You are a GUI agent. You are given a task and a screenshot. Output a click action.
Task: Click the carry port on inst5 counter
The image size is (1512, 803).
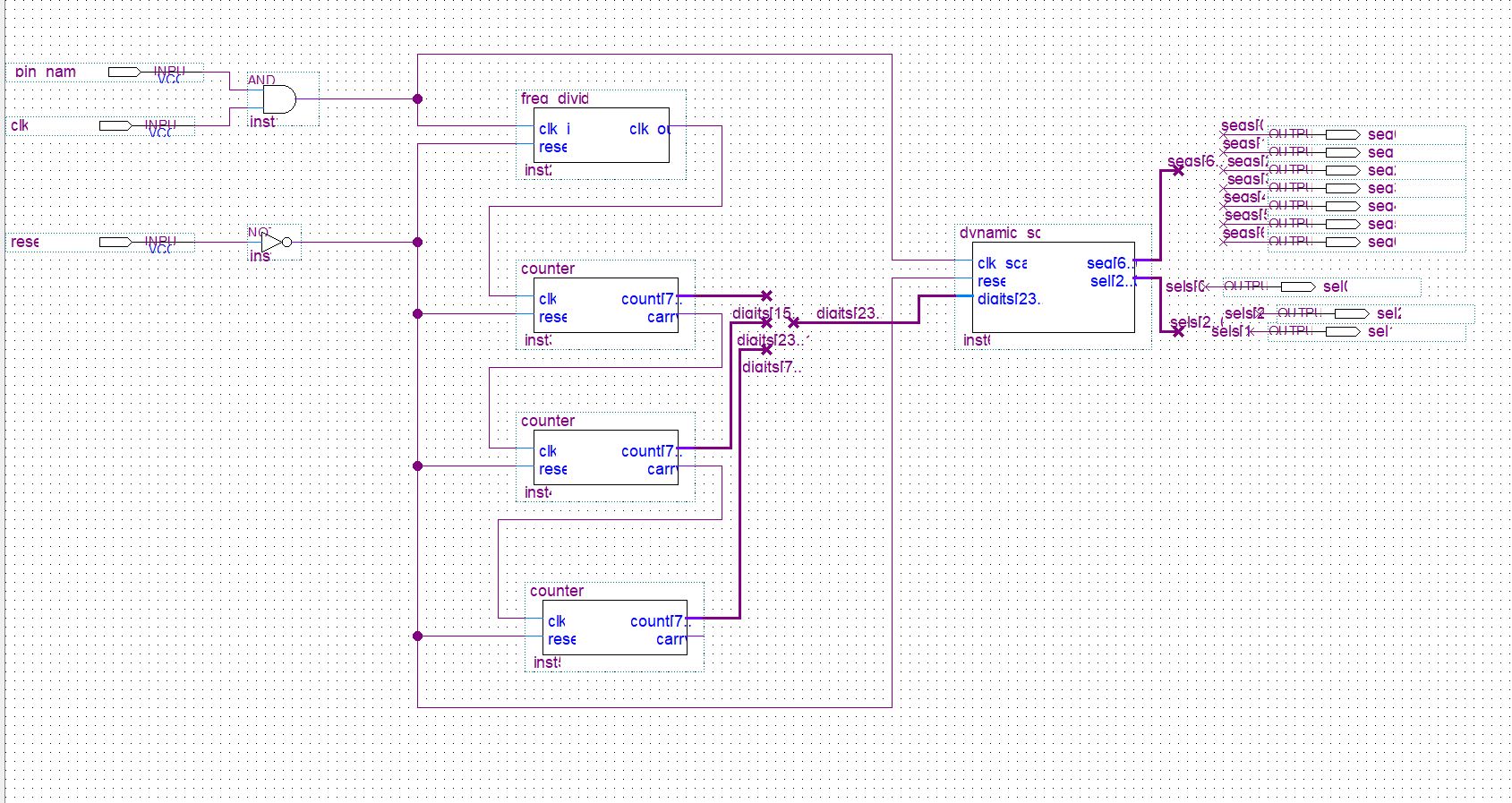672,639
